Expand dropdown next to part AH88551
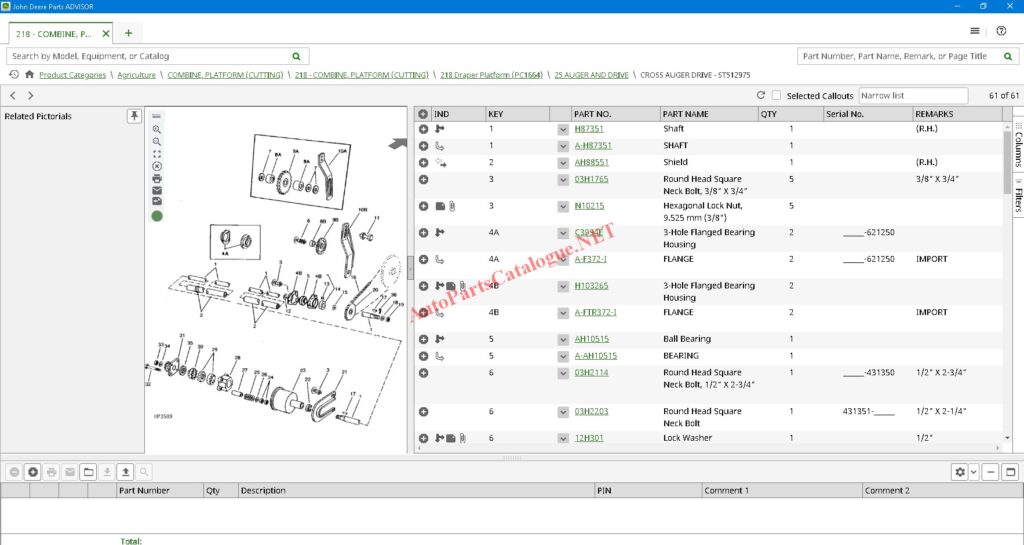 (563, 163)
